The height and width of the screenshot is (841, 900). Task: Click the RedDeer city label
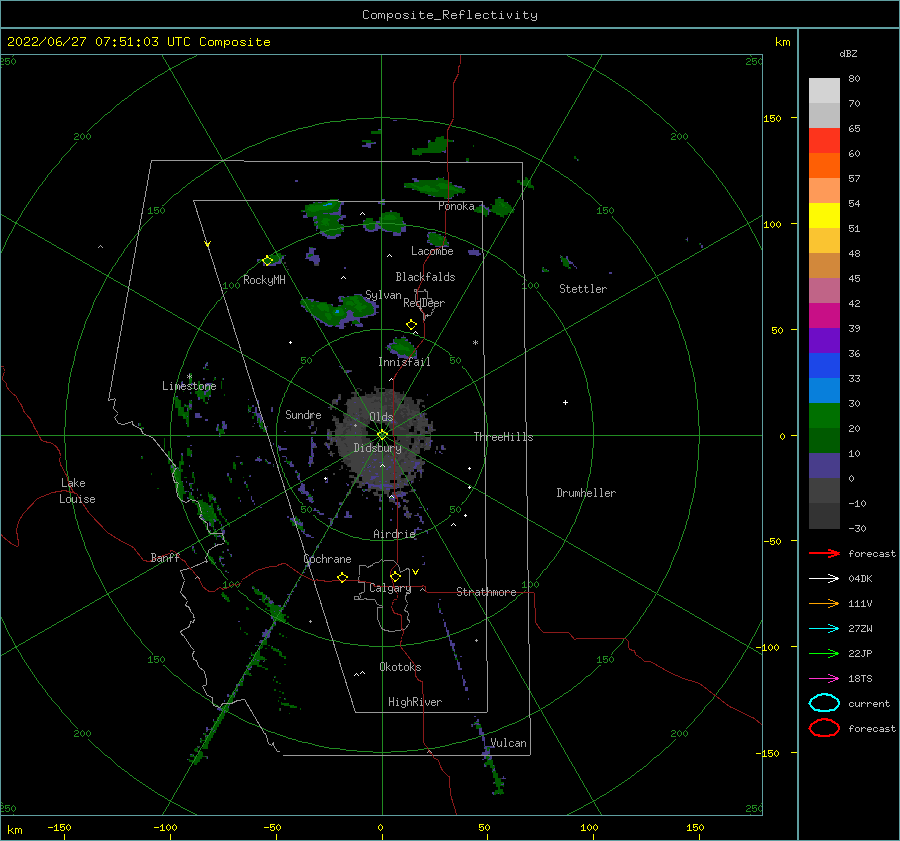[x=424, y=303]
